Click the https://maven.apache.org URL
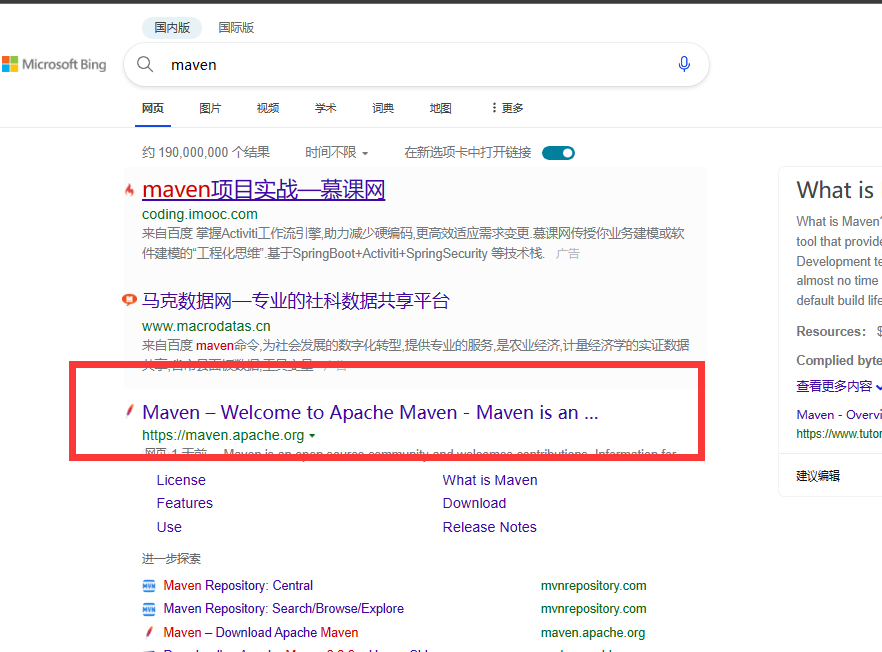Screen dimensions: 882x652 coord(223,435)
